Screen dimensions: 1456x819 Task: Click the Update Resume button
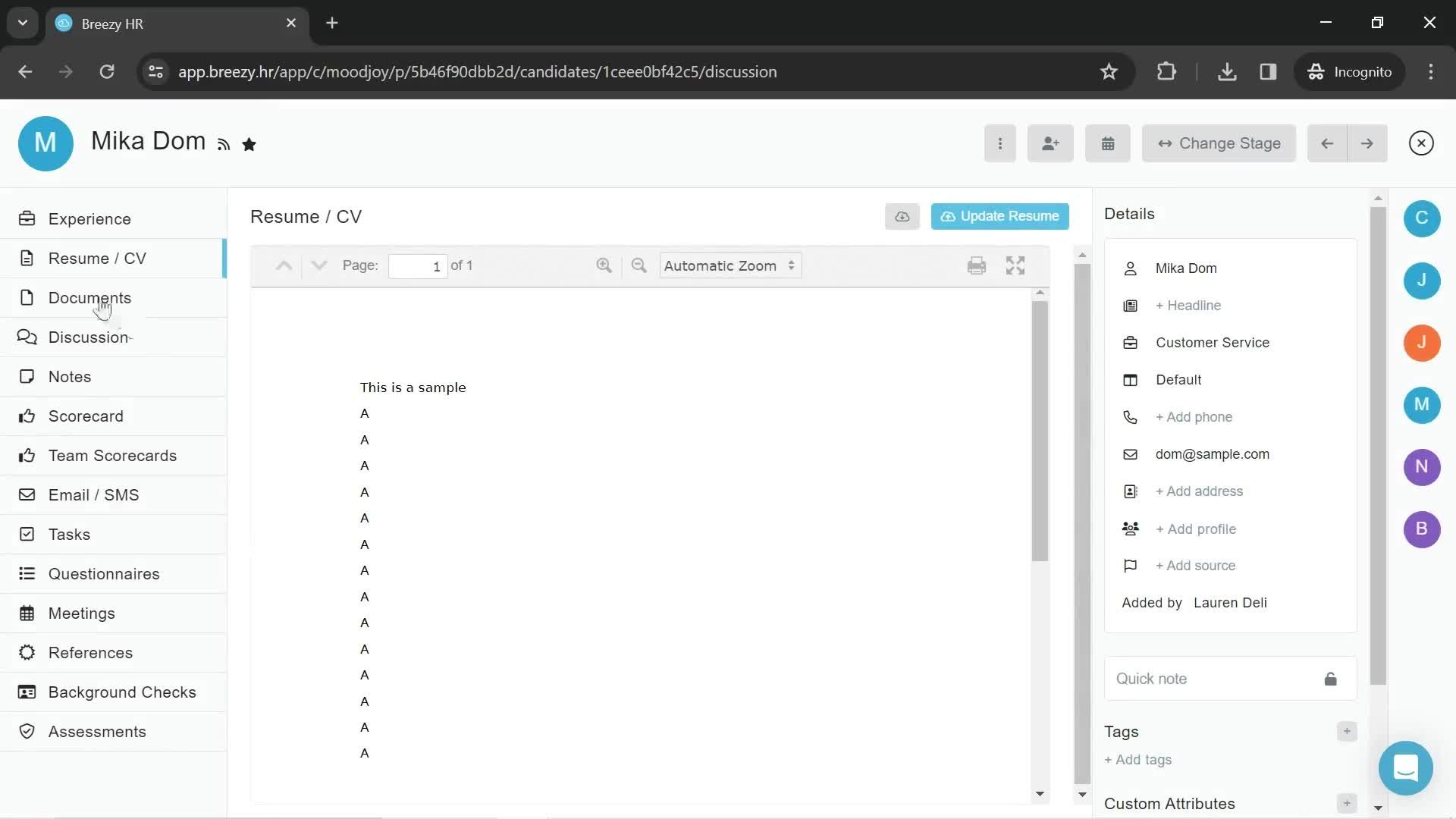pos(1000,217)
